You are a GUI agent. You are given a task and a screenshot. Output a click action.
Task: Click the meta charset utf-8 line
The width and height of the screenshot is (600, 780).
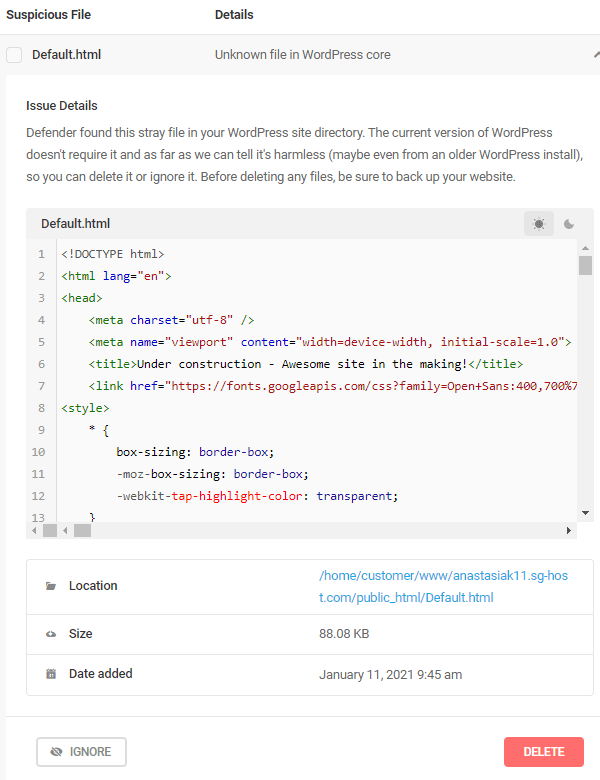coord(172,320)
